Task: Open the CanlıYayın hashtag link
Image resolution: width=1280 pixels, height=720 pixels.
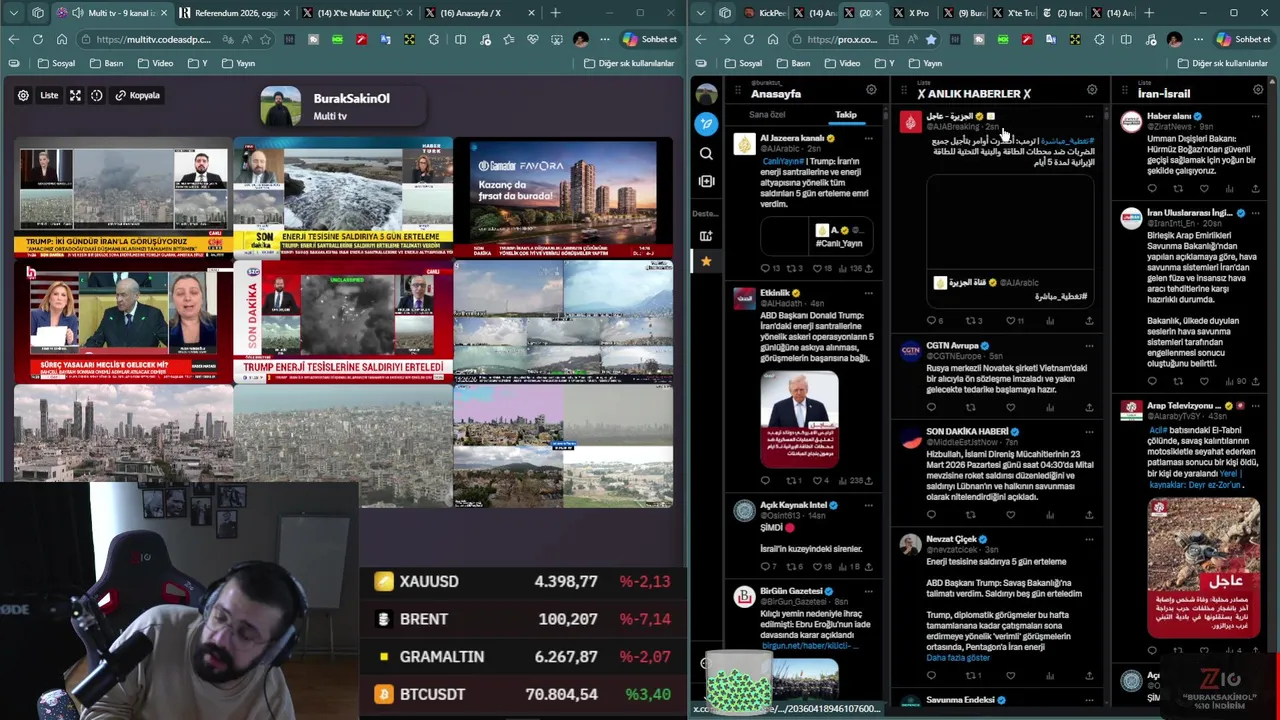Action: click(783, 161)
